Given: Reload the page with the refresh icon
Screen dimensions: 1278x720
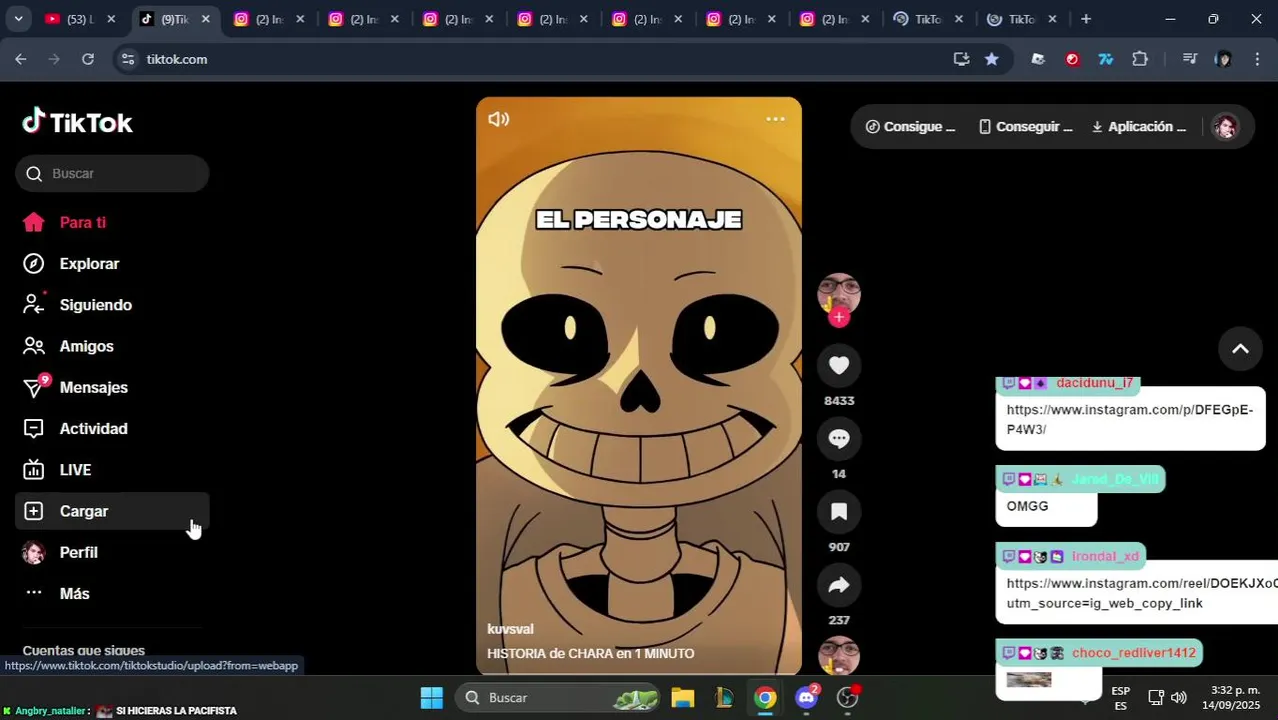Looking at the screenshot, I should (88, 59).
